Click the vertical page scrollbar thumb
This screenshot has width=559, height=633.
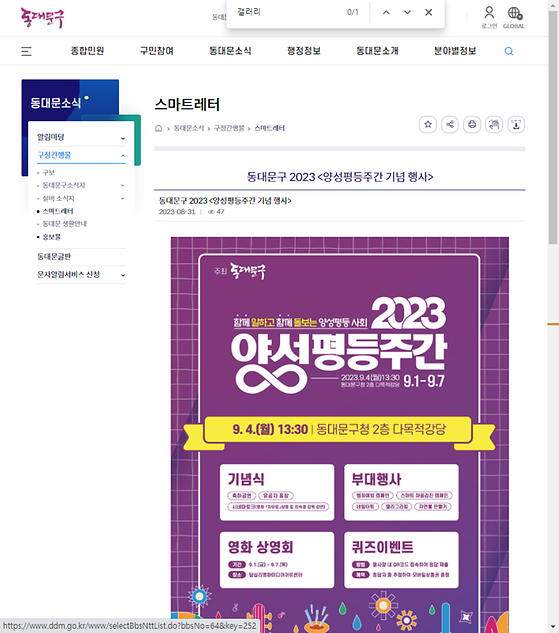(x=553, y=127)
